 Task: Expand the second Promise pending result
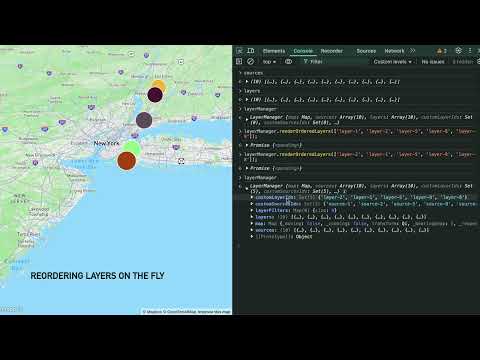coord(247,168)
